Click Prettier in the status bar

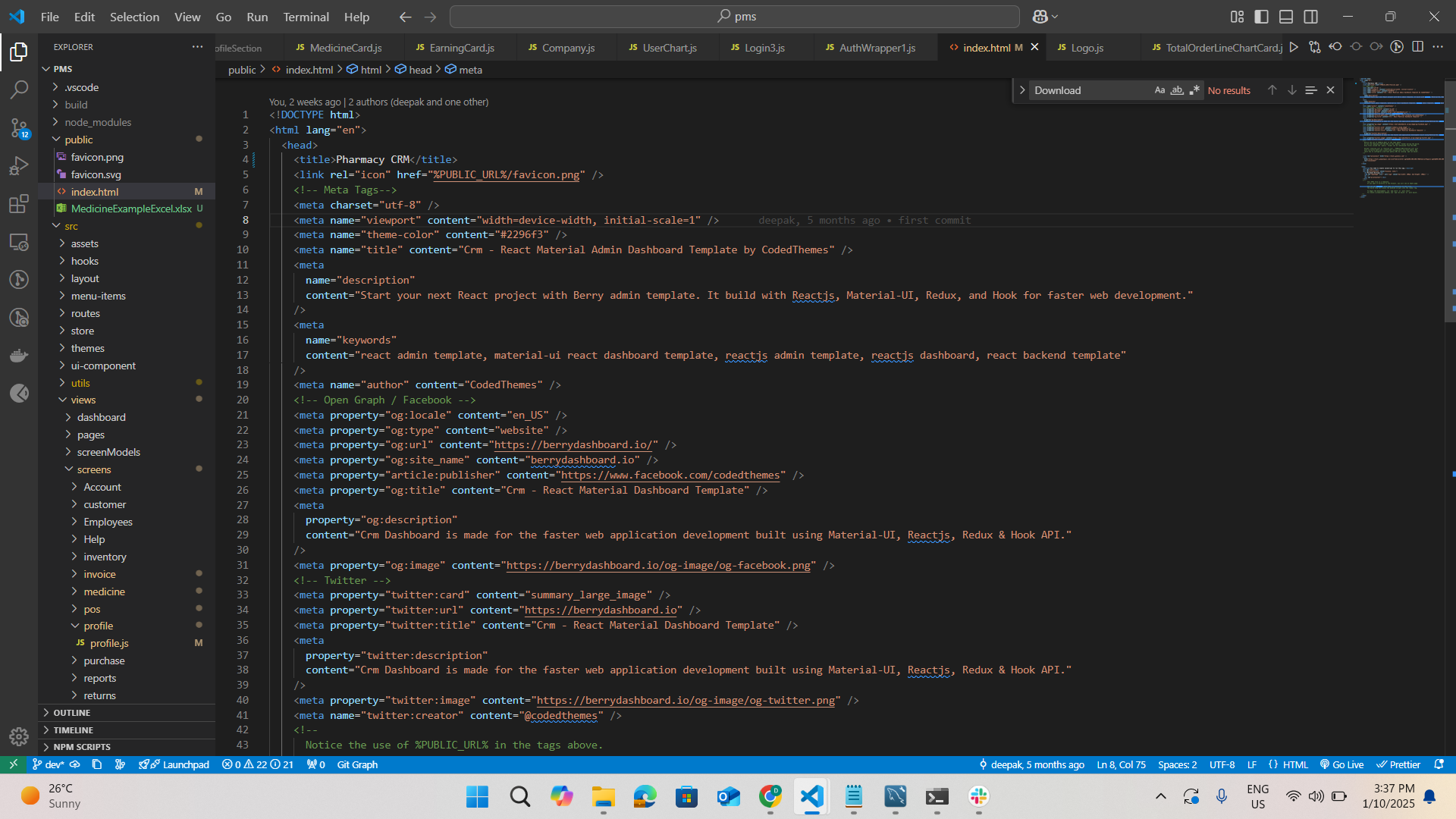pos(1398,764)
